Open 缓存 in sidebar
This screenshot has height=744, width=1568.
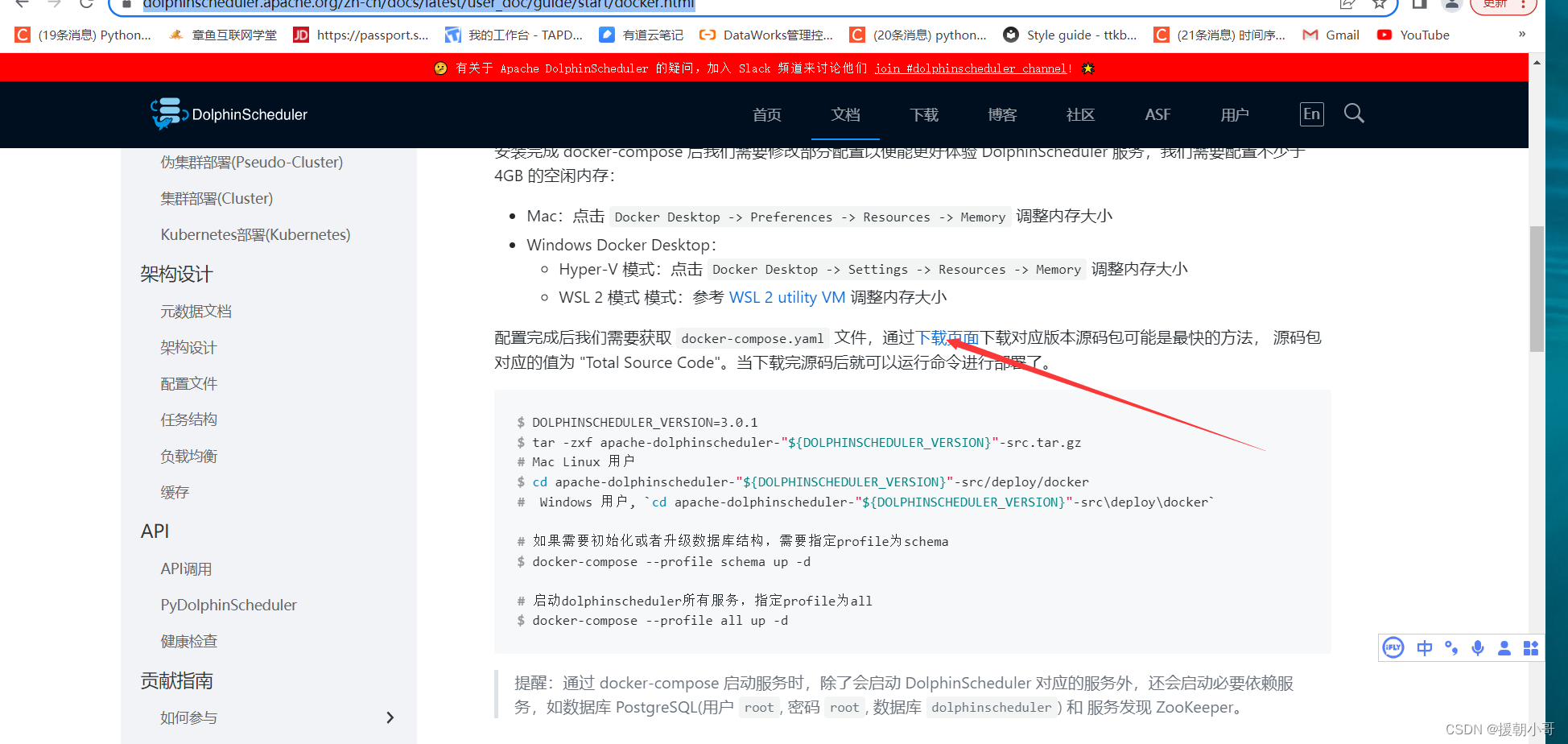tap(174, 492)
